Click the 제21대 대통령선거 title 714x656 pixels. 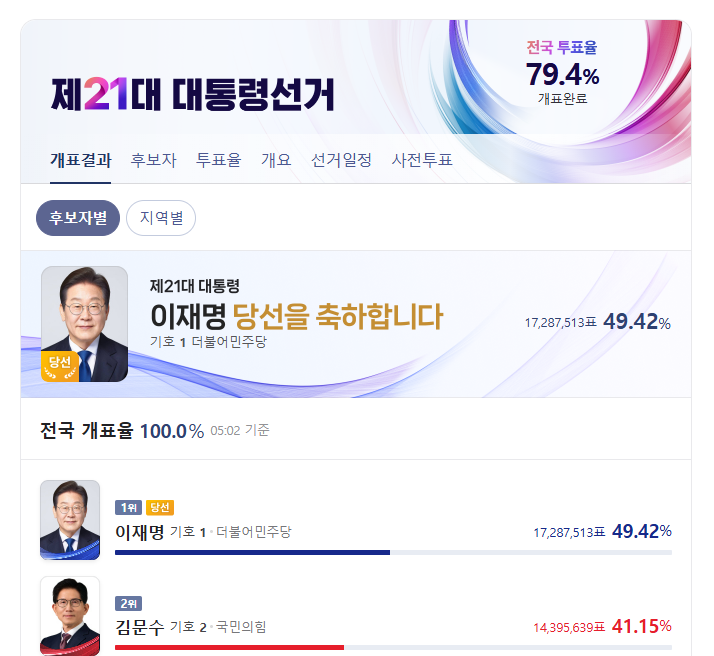[193, 94]
